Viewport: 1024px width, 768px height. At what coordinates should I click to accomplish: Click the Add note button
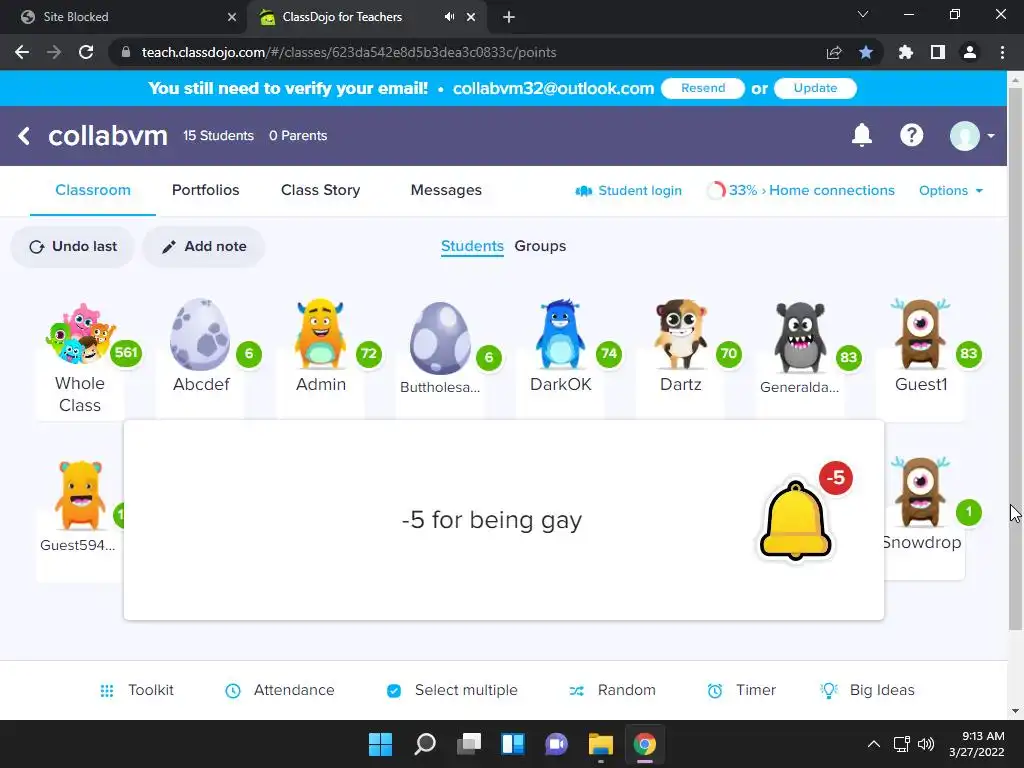point(204,246)
